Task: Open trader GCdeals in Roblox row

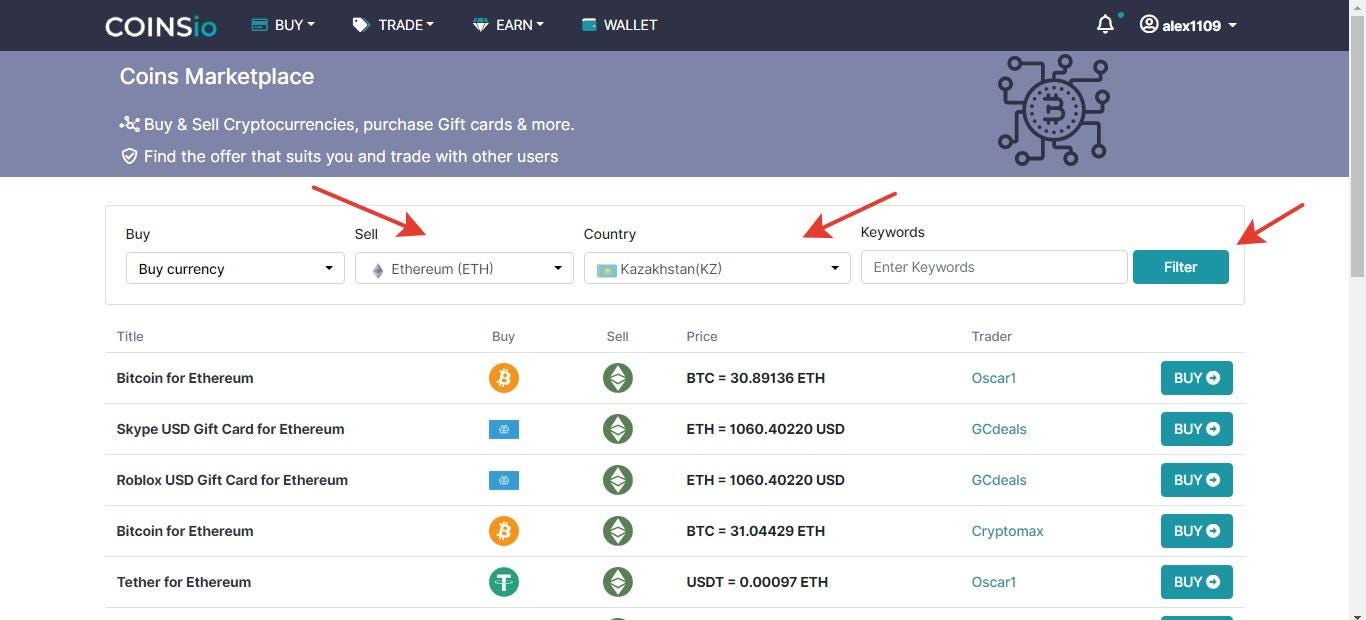Action: [999, 480]
